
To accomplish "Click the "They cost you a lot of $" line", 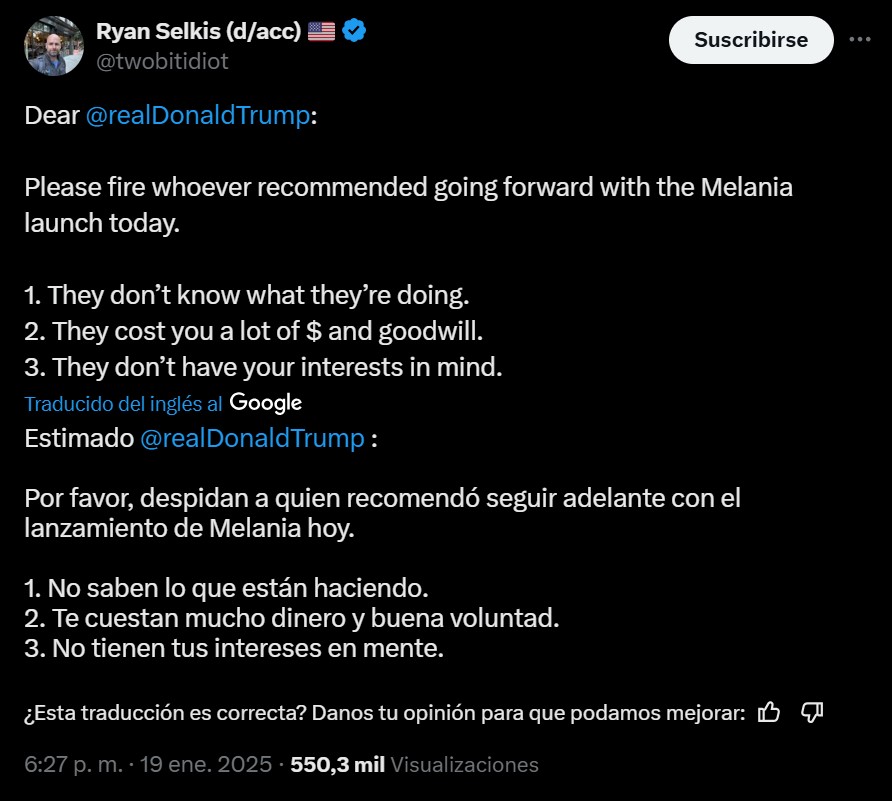I will coord(254,331).
